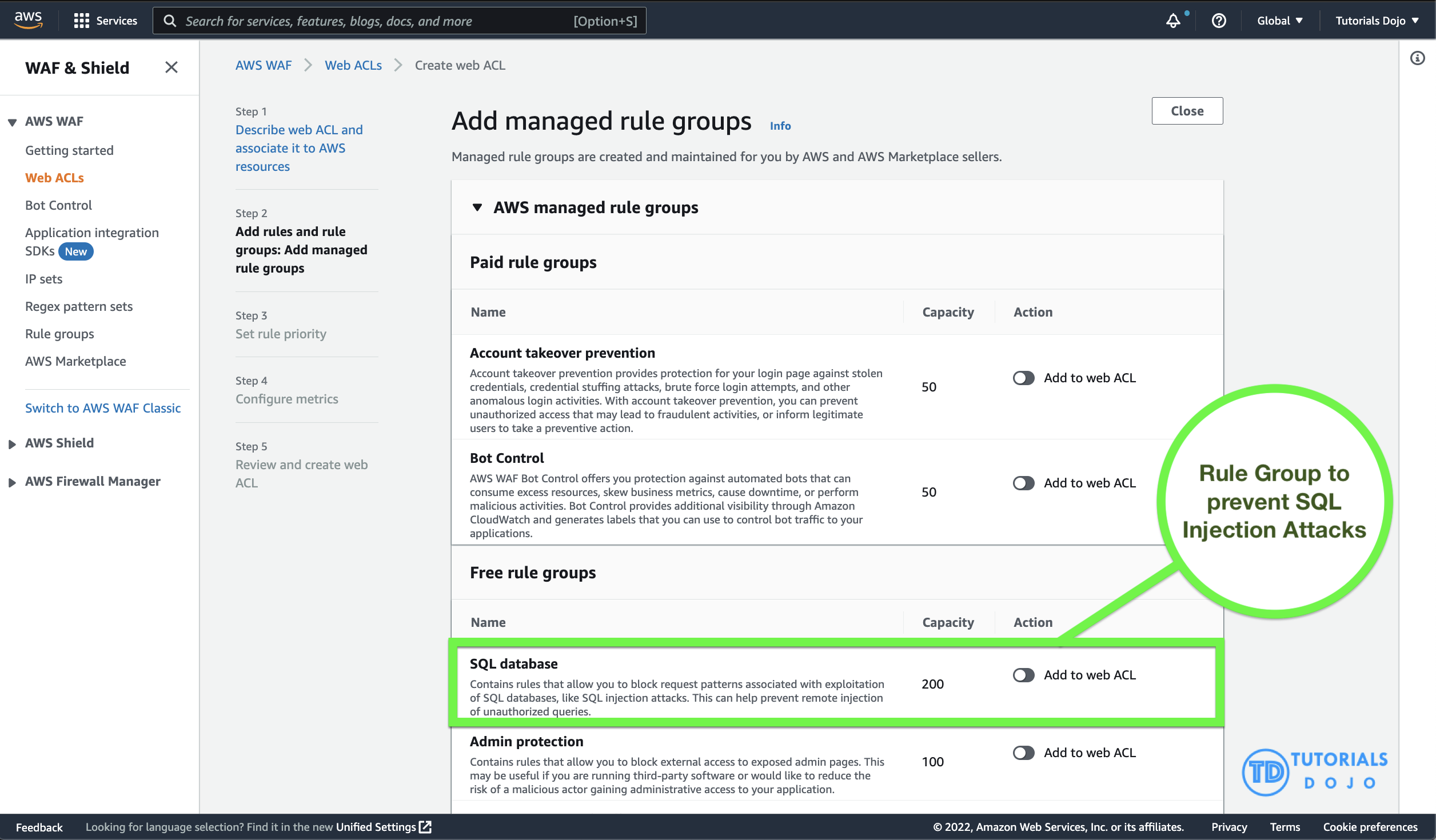Click the Admin protection rule group name

point(526,741)
